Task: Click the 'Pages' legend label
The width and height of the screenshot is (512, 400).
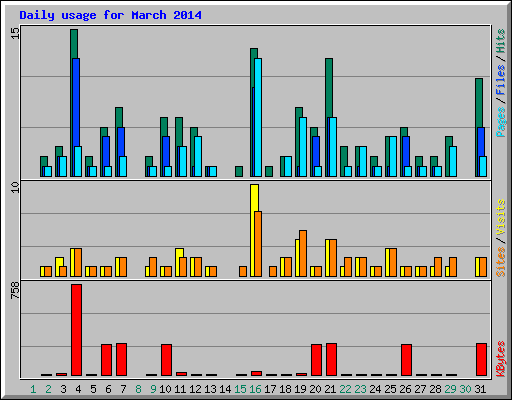Action: pyautogui.click(x=501, y=122)
